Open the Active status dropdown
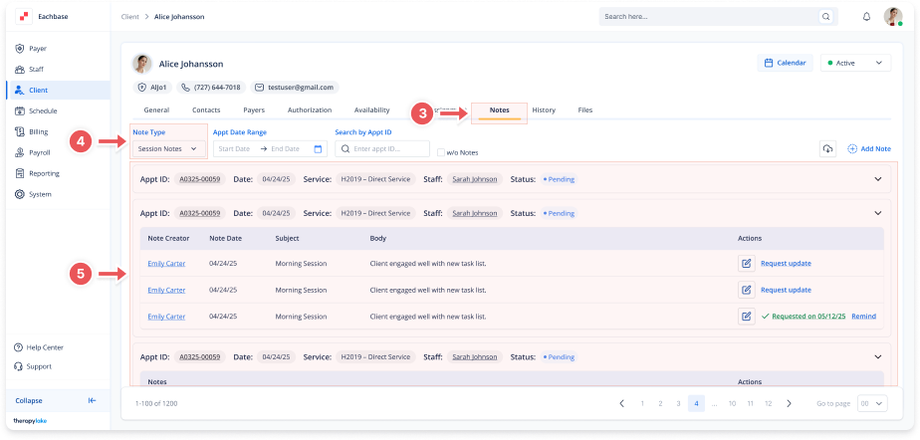 coord(855,63)
